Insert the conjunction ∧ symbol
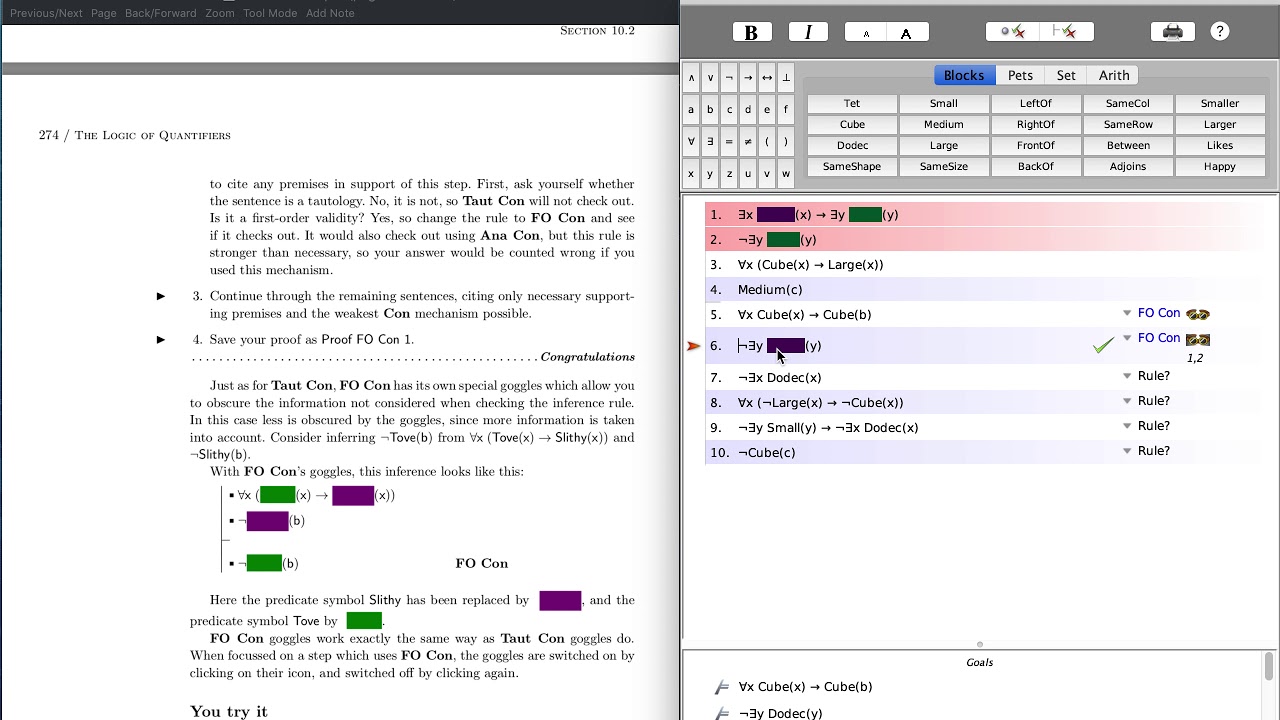 pyautogui.click(x=691, y=77)
